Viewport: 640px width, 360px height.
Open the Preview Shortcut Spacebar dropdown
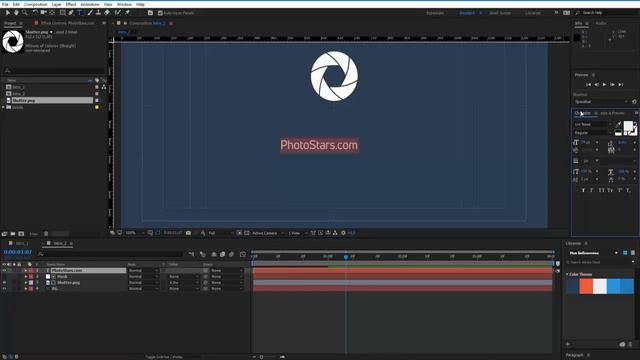[x=601, y=102]
